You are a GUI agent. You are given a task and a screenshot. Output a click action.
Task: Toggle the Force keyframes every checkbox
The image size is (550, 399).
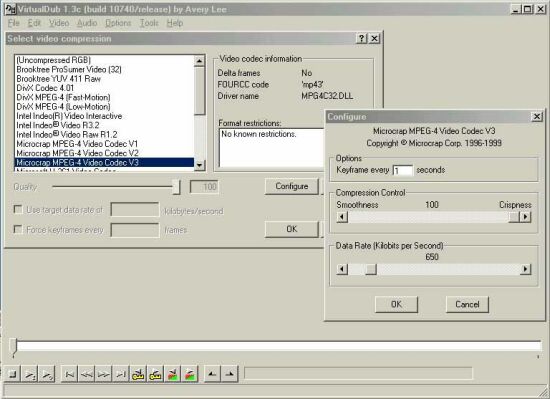(x=18, y=229)
